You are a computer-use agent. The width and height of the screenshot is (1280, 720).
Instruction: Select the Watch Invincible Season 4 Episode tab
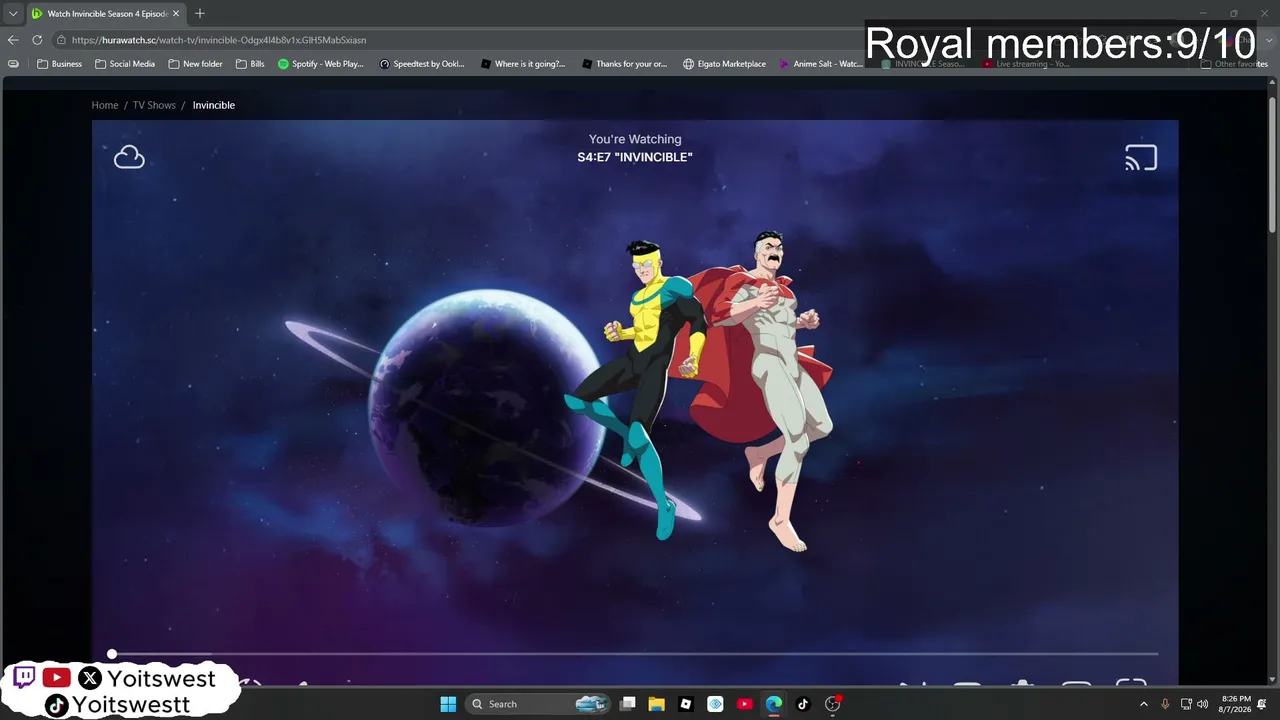coord(105,14)
